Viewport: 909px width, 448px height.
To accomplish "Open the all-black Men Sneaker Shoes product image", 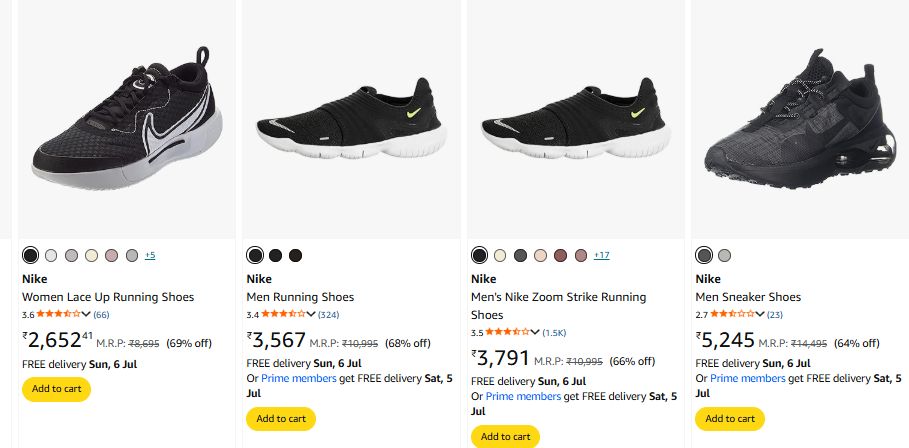I will [799, 120].
